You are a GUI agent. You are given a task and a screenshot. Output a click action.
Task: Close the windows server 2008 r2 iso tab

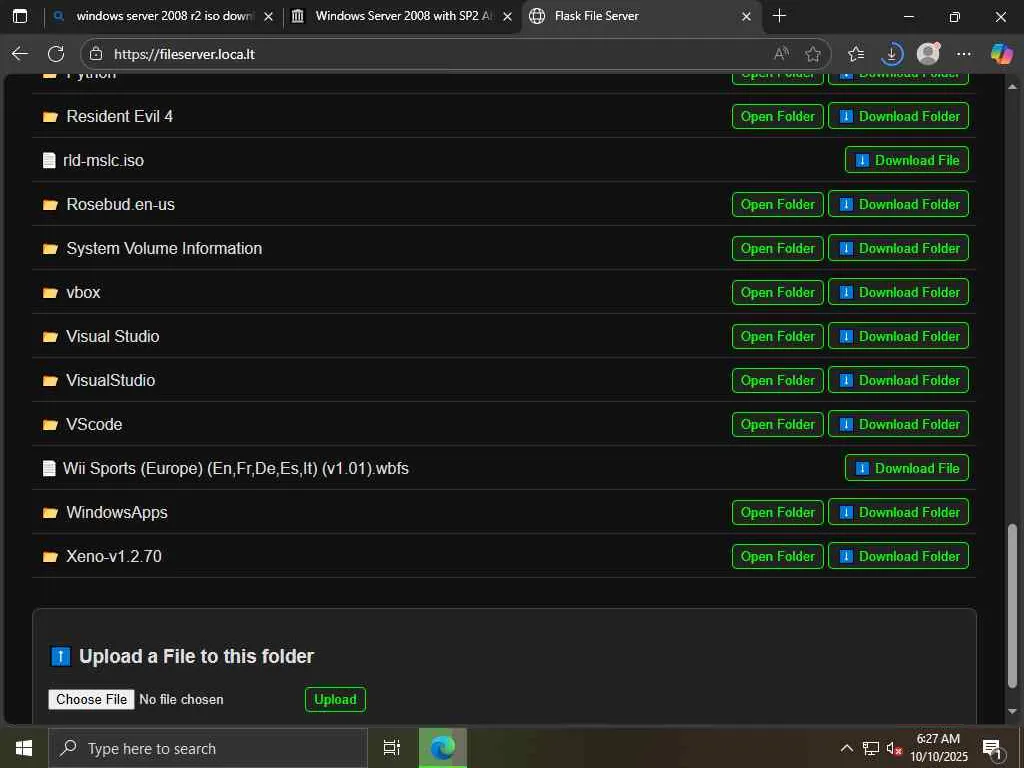(x=268, y=16)
